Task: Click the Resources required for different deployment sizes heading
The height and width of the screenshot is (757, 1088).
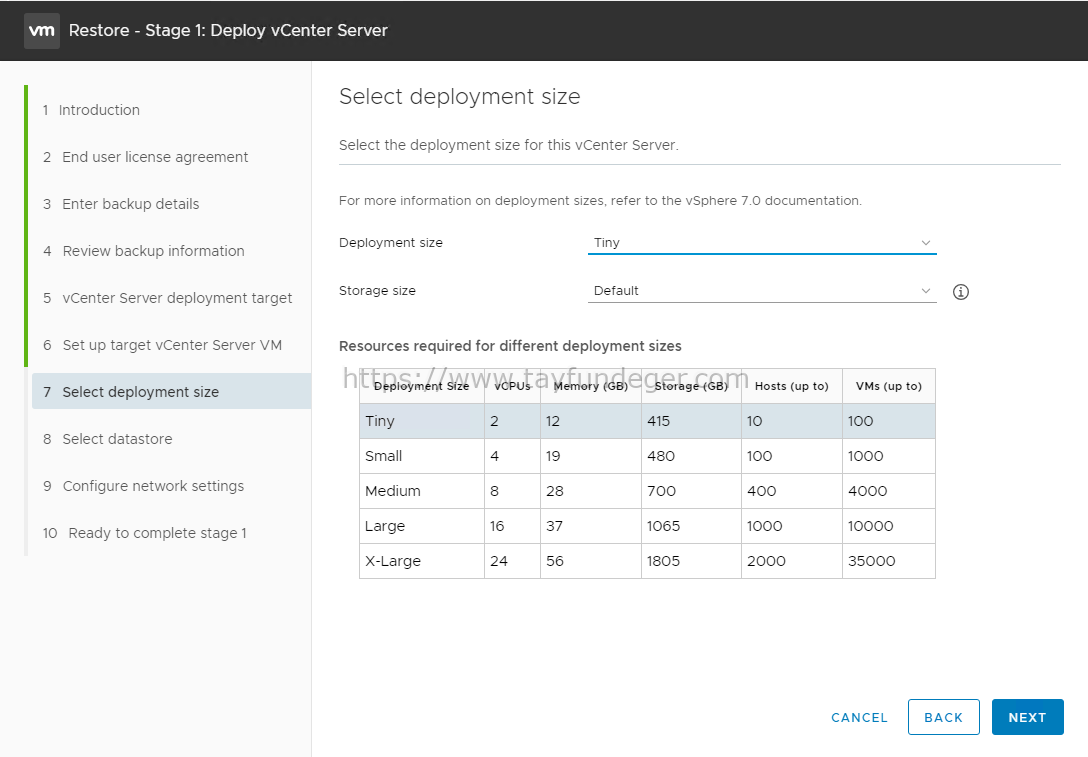Action: 510,346
